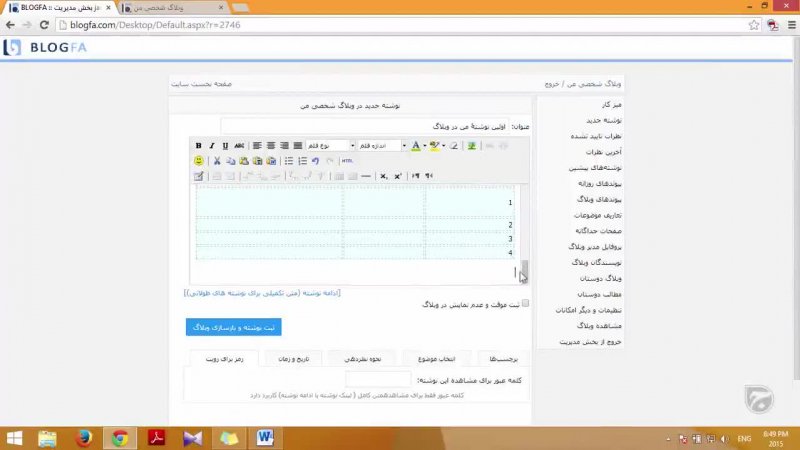Viewport: 800px width, 450px height.
Task: Open the font type (نوع قلم) dropdown
Action: pyautogui.click(x=331, y=146)
